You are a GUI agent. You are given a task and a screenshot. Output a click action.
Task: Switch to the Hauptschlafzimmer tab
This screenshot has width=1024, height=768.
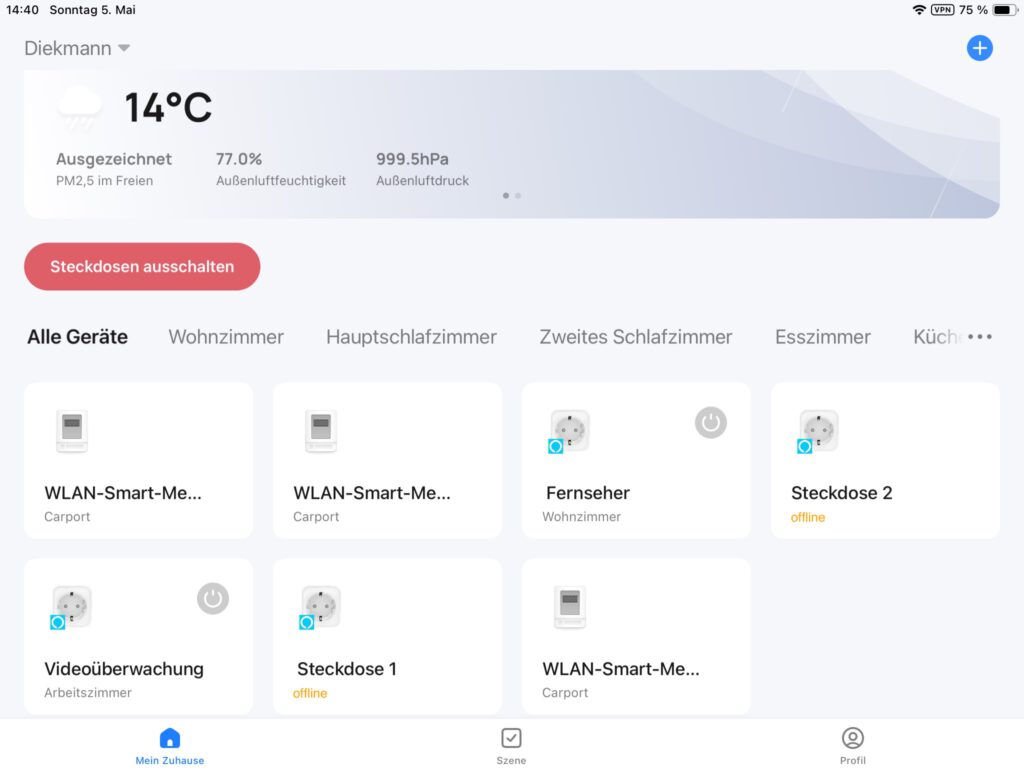pos(411,337)
